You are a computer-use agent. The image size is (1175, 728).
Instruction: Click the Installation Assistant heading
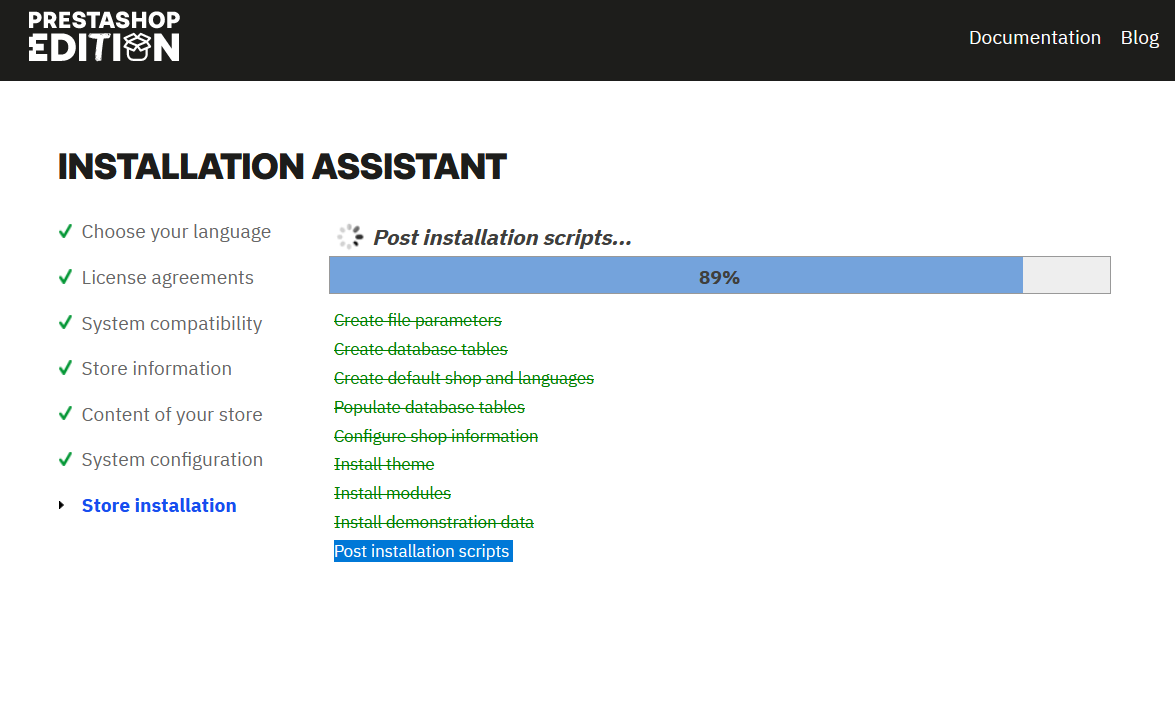[282, 167]
